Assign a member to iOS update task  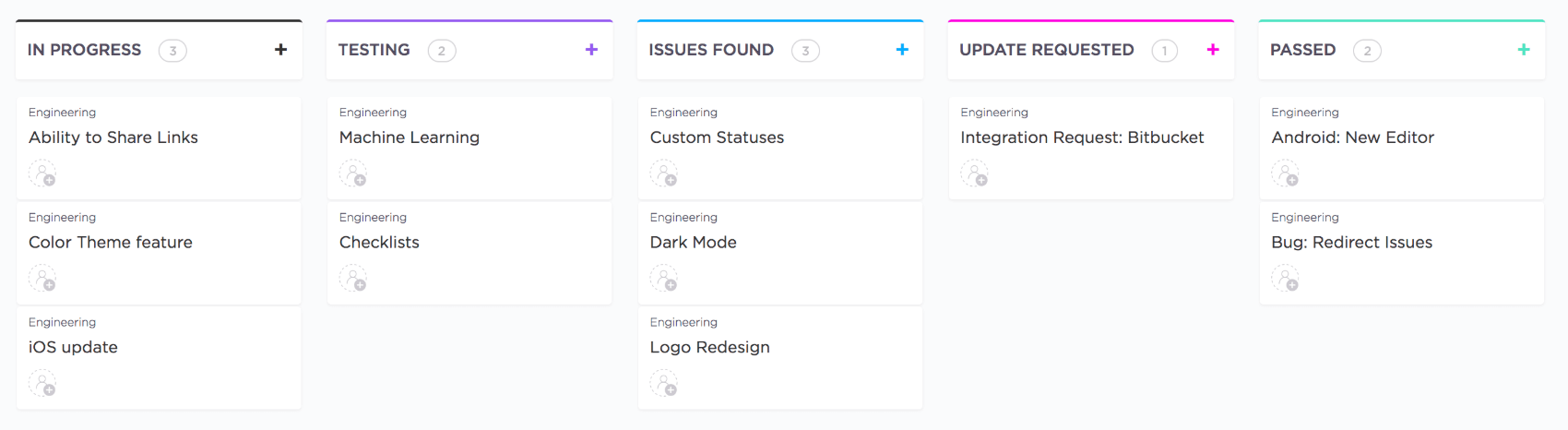point(42,383)
